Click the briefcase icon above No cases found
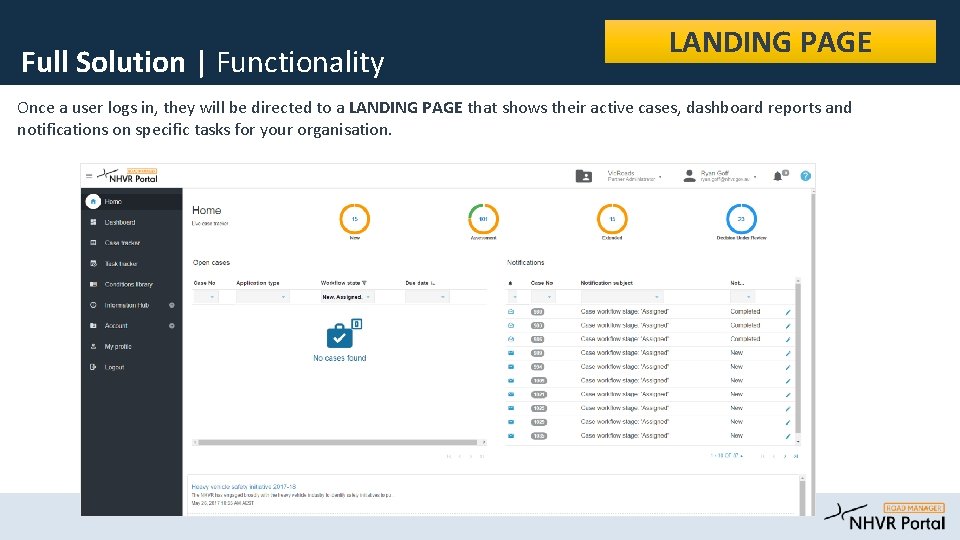This screenshot has height=540, width=960. click(x=343, y=334)
